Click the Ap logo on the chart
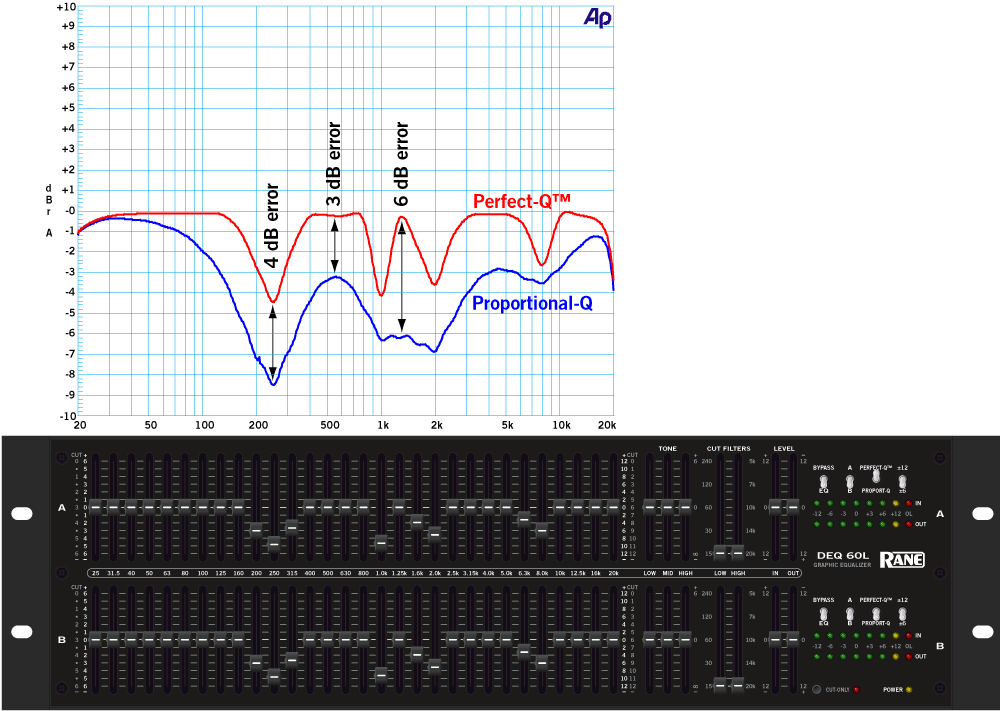The height and width of the screenshot is (711, 1000). point(598,18)
